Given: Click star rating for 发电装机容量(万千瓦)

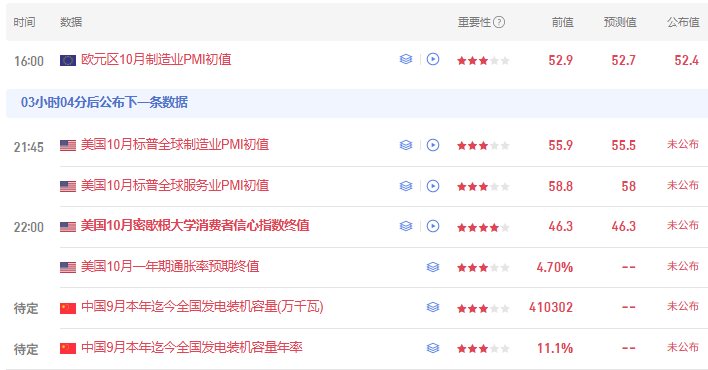Looking at the screenshot, I should (483, 309).
